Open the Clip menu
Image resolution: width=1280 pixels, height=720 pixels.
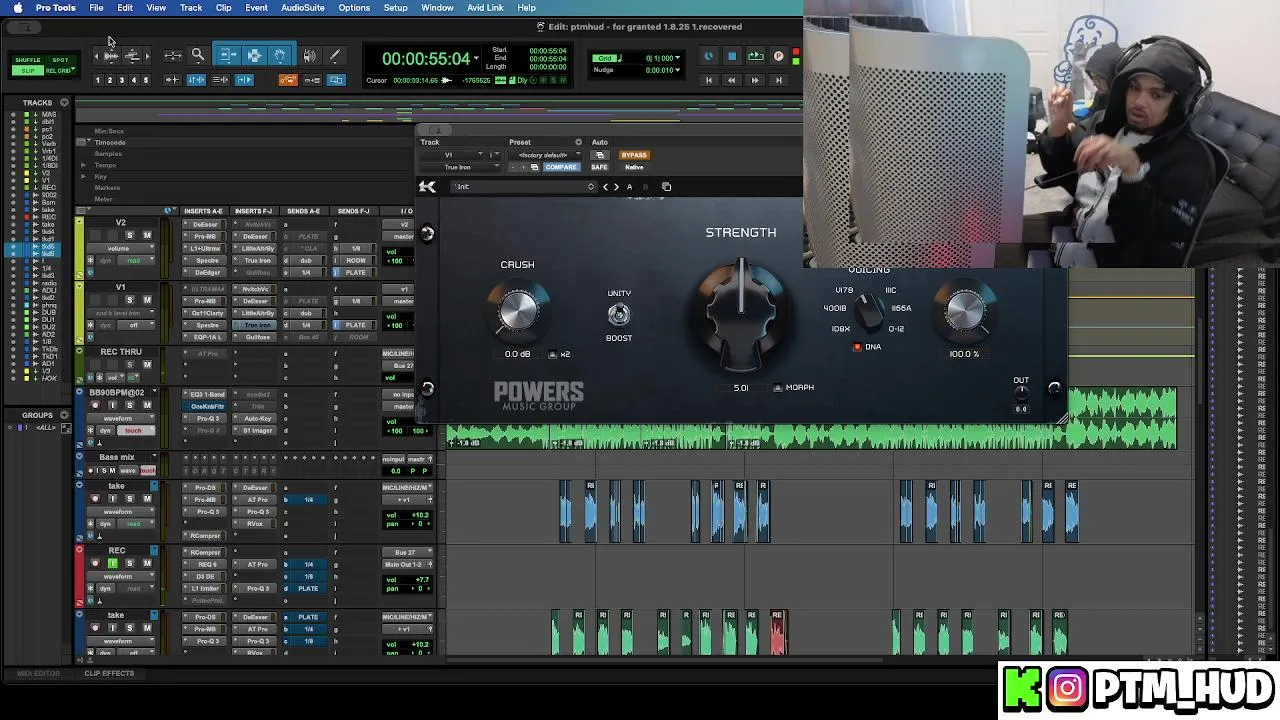tap(223, 8)
